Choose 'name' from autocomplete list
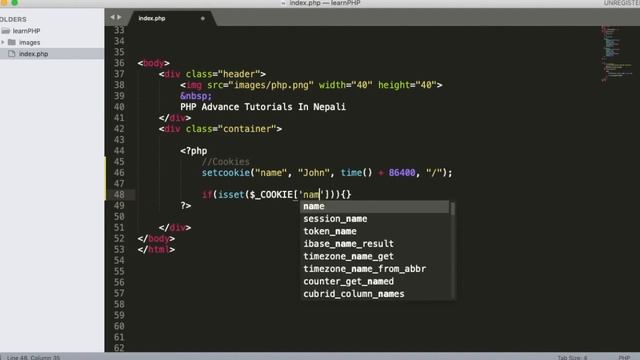Viewport: 640px width, 360px height. 375,207
